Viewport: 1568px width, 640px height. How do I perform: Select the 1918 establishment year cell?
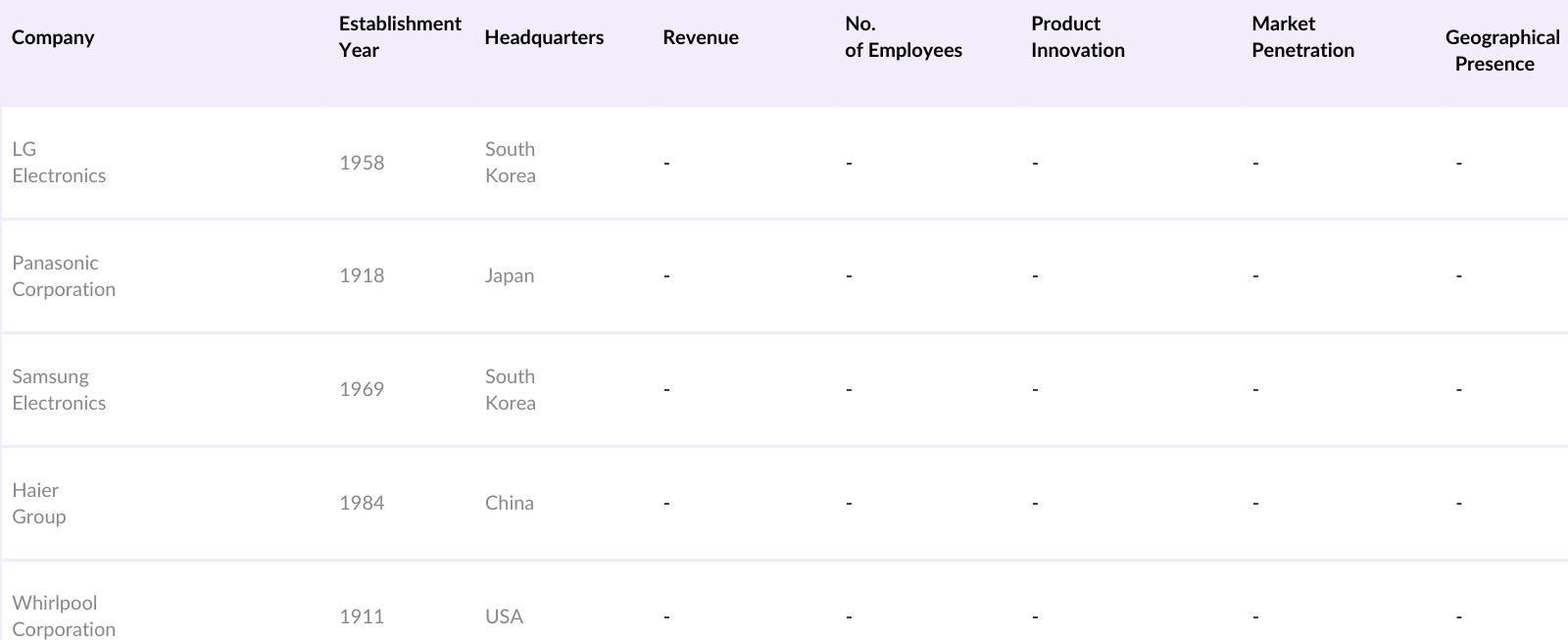362,276
